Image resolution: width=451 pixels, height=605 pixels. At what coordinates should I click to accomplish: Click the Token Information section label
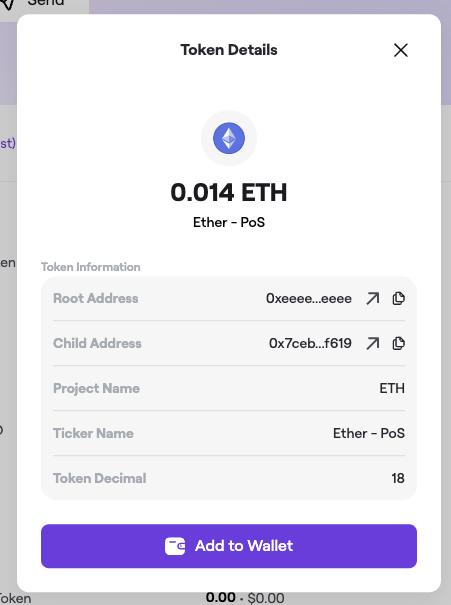coord(91,267)
